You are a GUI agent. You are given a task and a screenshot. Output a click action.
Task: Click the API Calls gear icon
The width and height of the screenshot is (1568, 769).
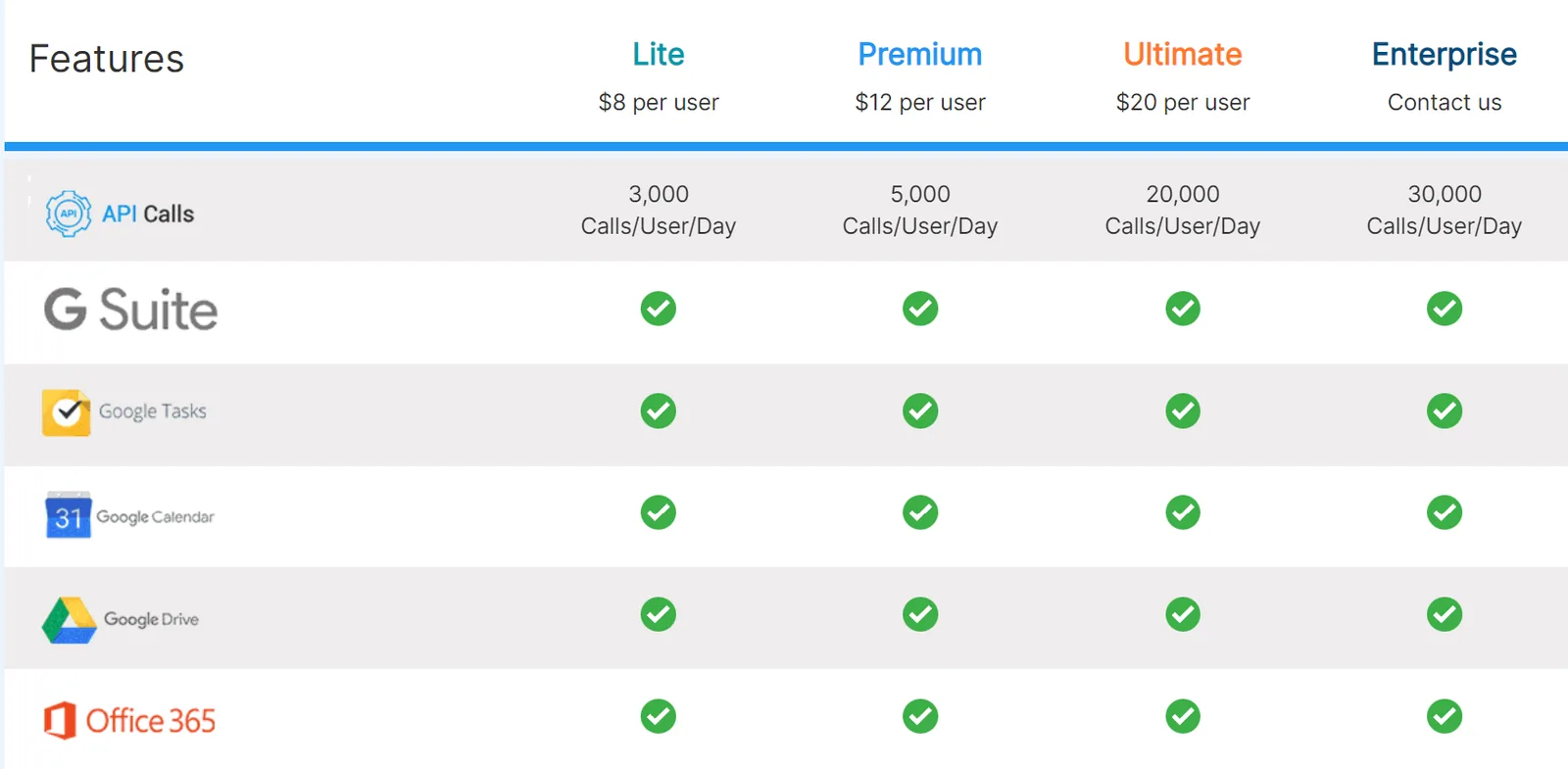coord(69,214)
